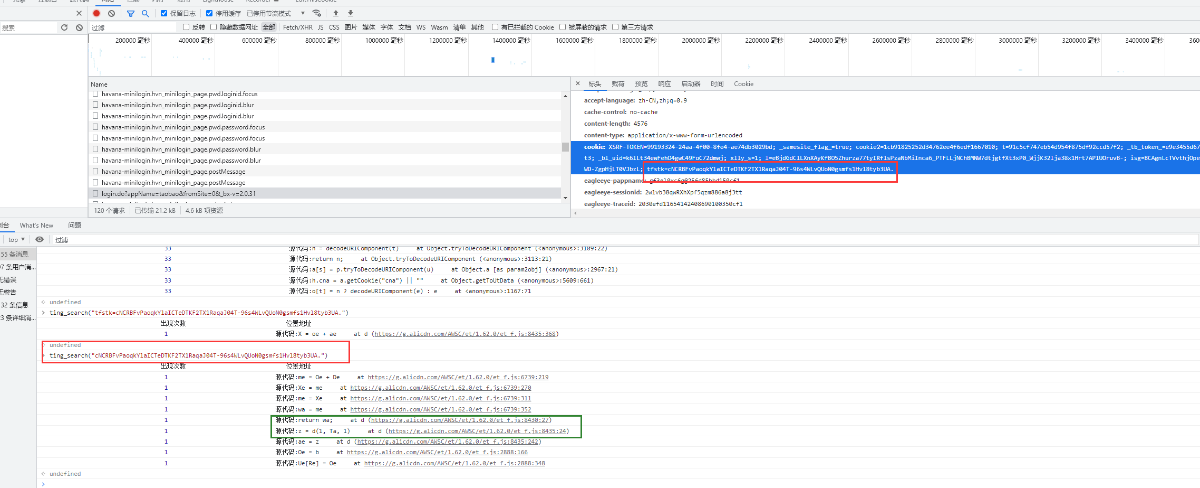Clear the search results
Viewport: 1200px width, 488px height.
click(x=79, y=27)
